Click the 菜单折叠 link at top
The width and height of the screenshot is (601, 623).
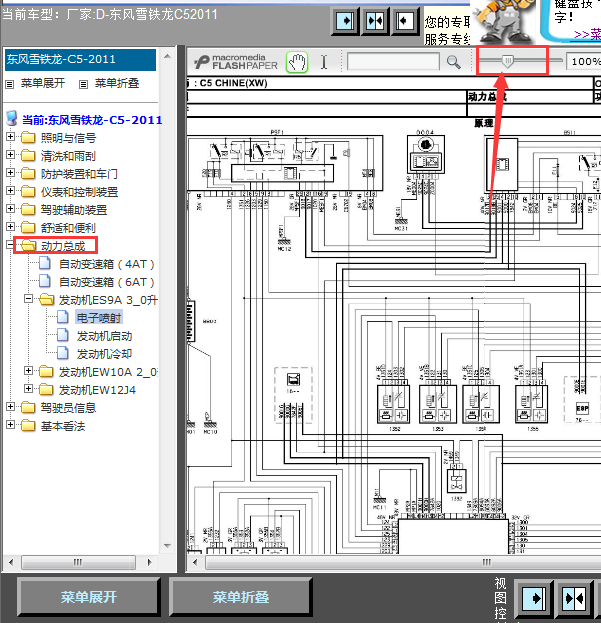tap(117, 83)
